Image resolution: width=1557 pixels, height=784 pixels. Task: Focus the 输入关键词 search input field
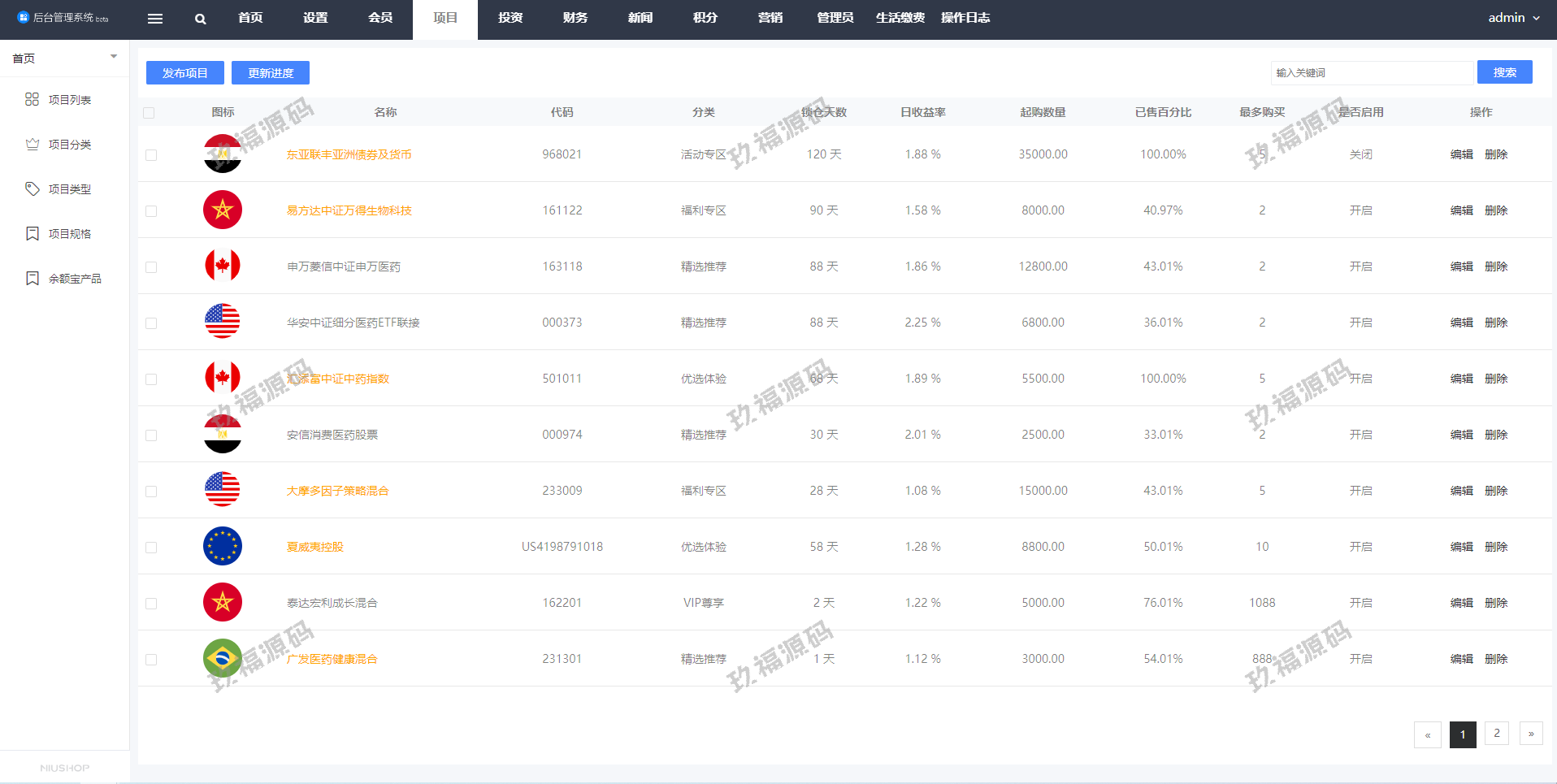[x=1371, y=72]
